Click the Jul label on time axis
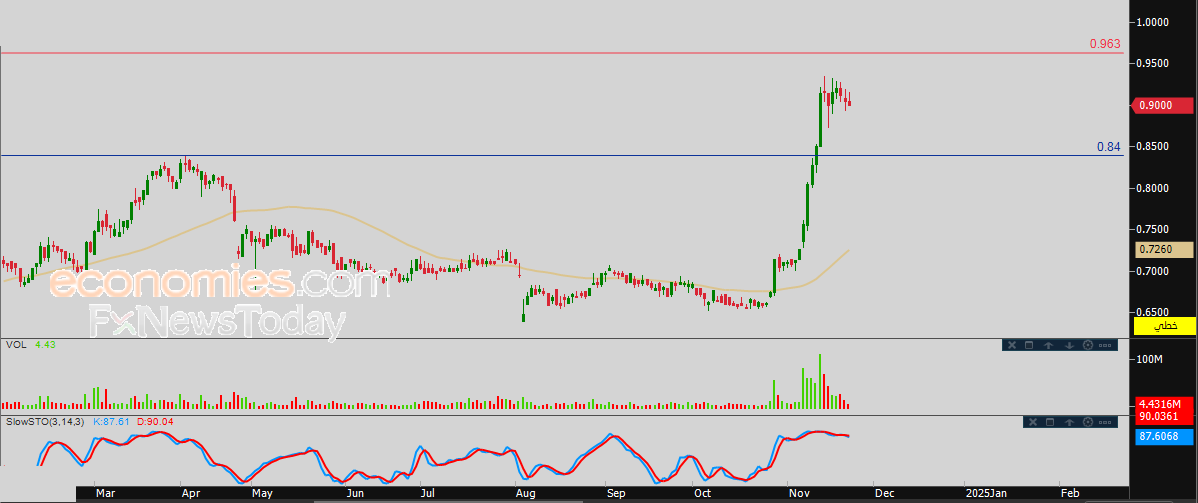The image size is (1198, 503). point(428,494)
